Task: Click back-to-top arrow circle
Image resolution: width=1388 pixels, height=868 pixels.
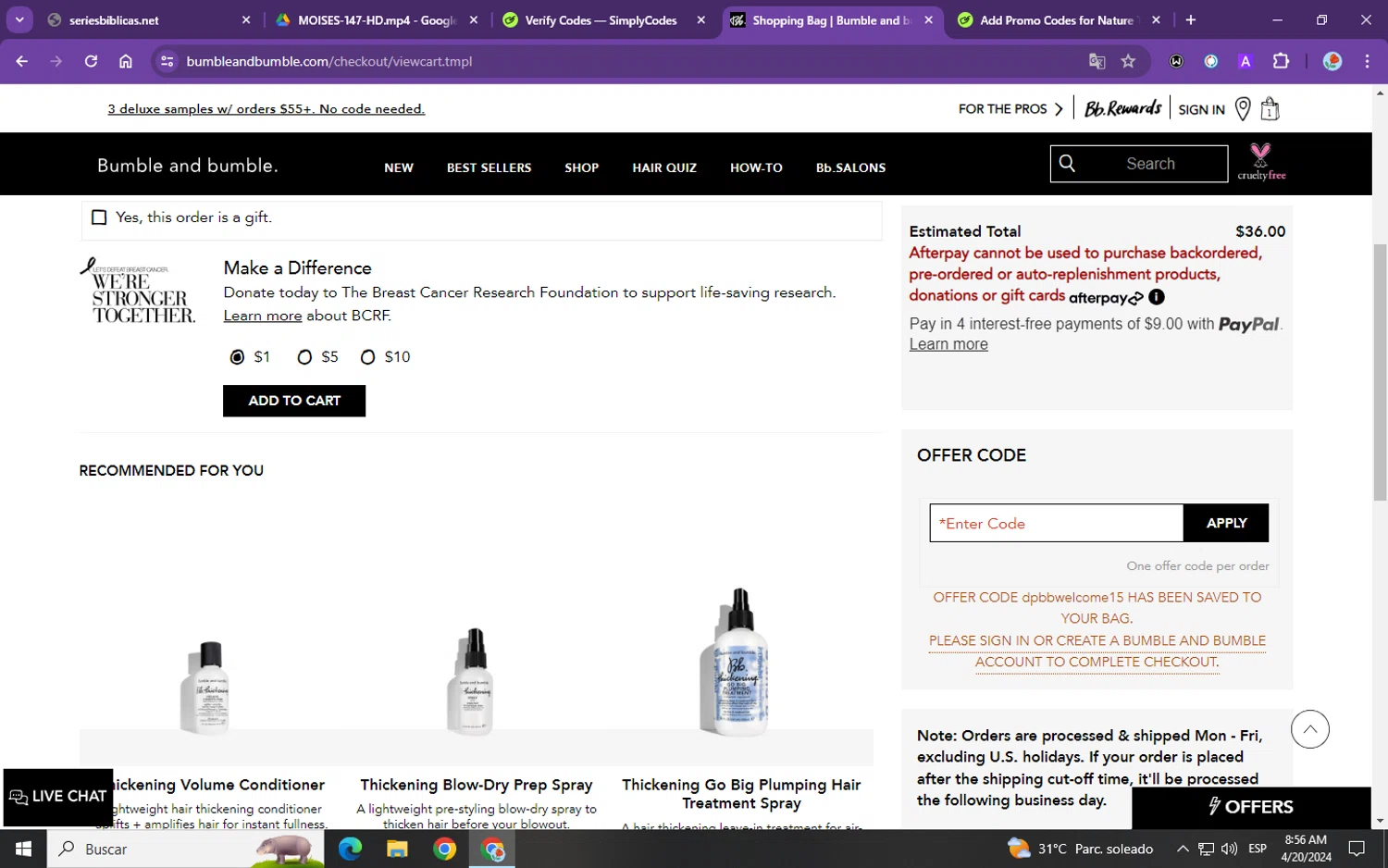Action: coord(1310,729)
